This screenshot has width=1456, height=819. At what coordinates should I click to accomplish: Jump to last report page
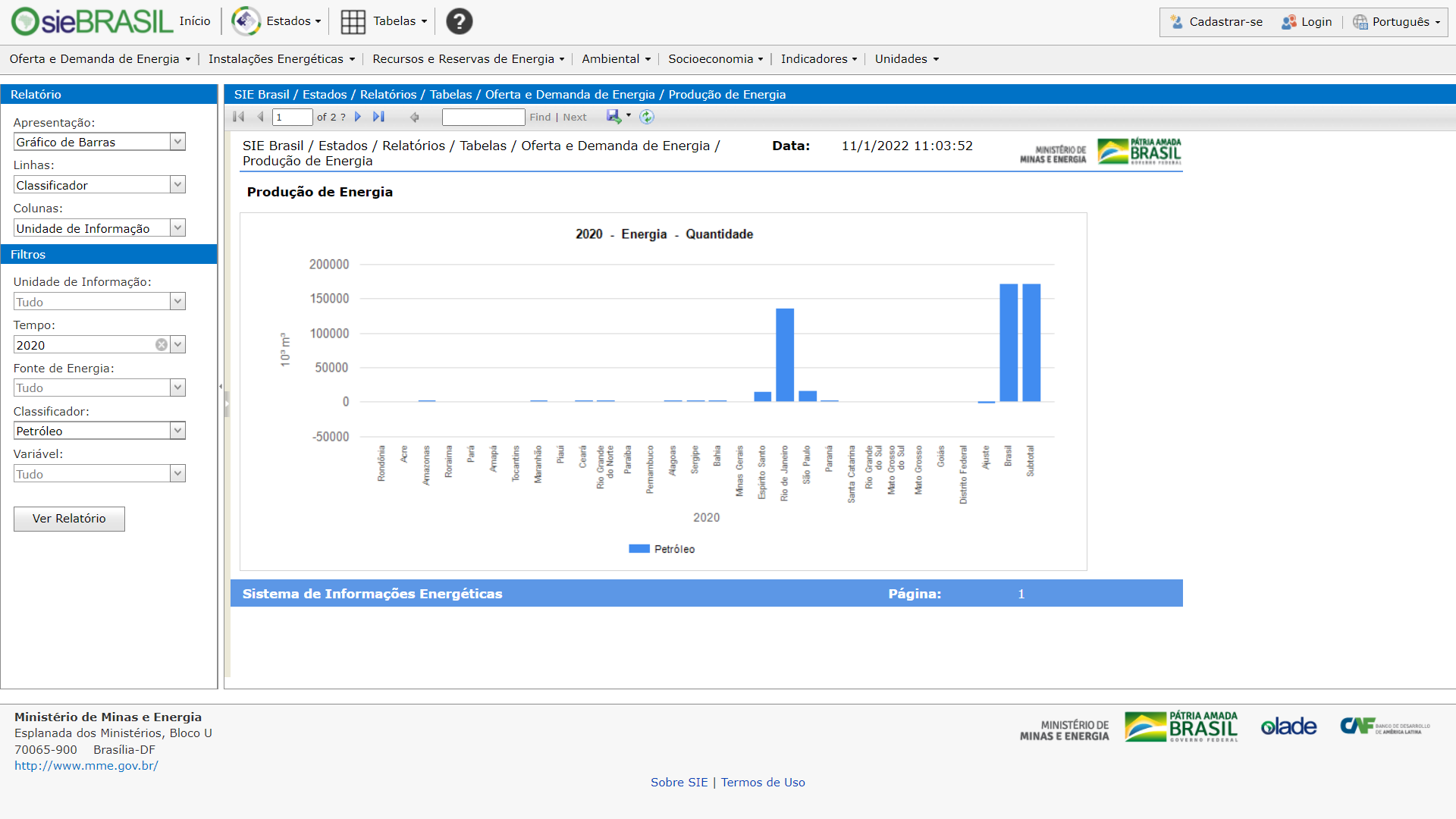(378, 117)
